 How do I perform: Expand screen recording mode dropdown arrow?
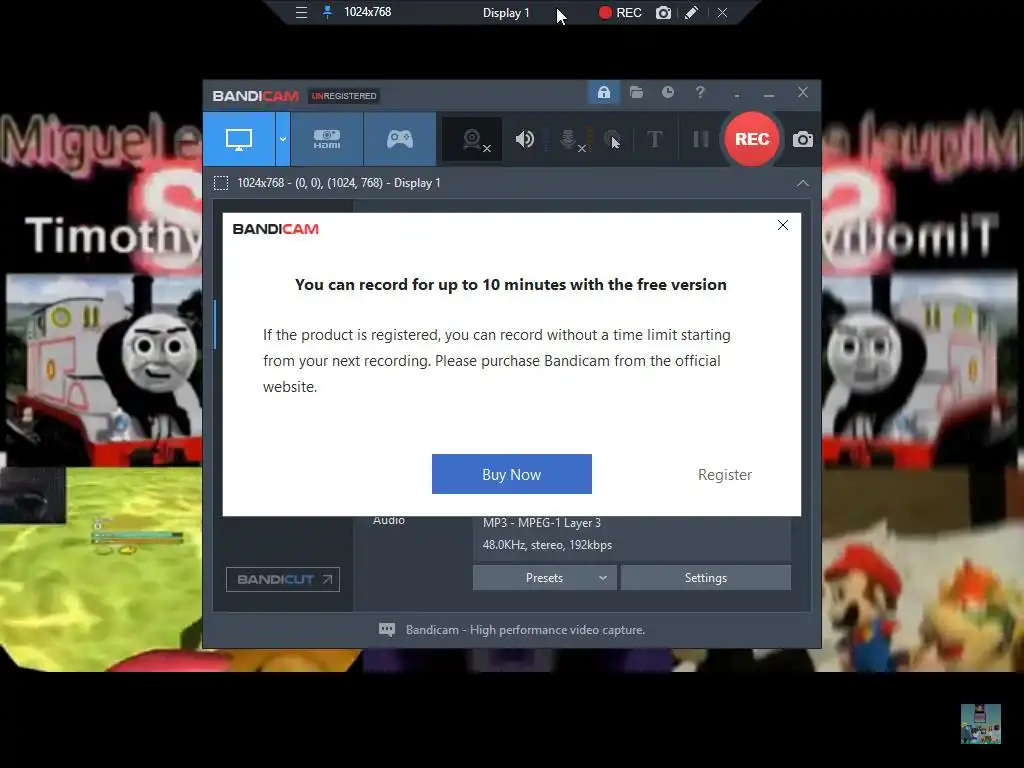(283, 139)
